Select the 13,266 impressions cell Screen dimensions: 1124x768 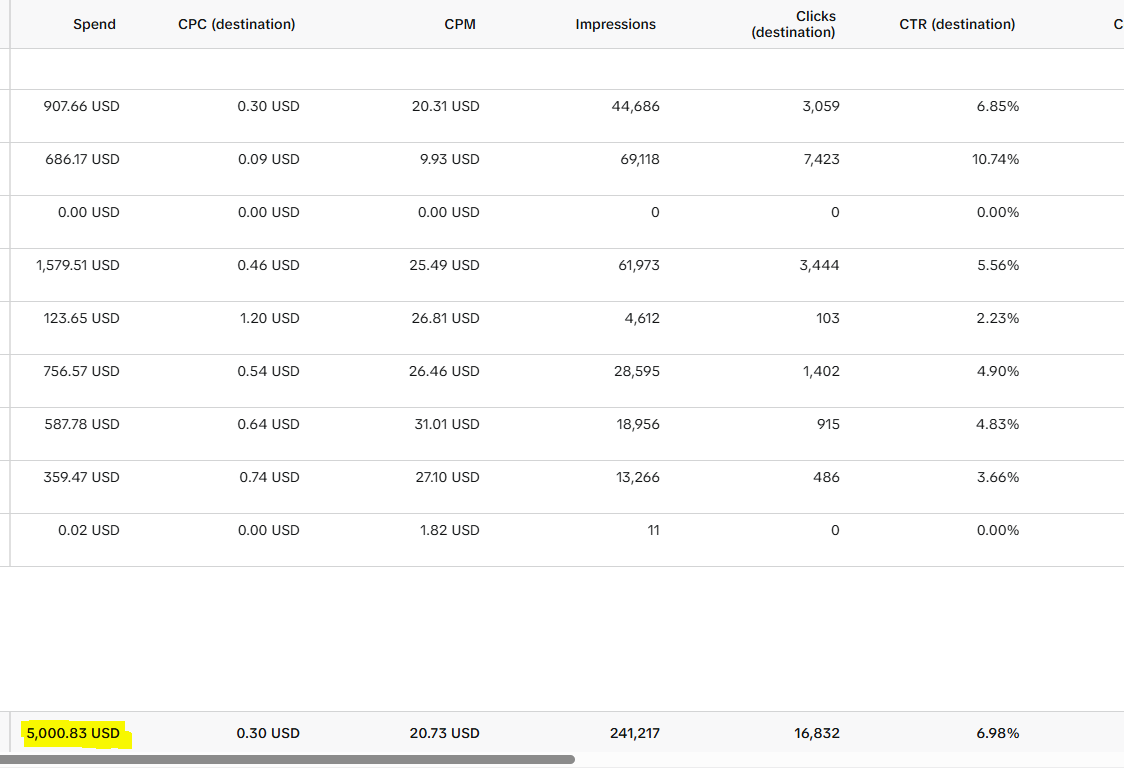coord(637,478)
